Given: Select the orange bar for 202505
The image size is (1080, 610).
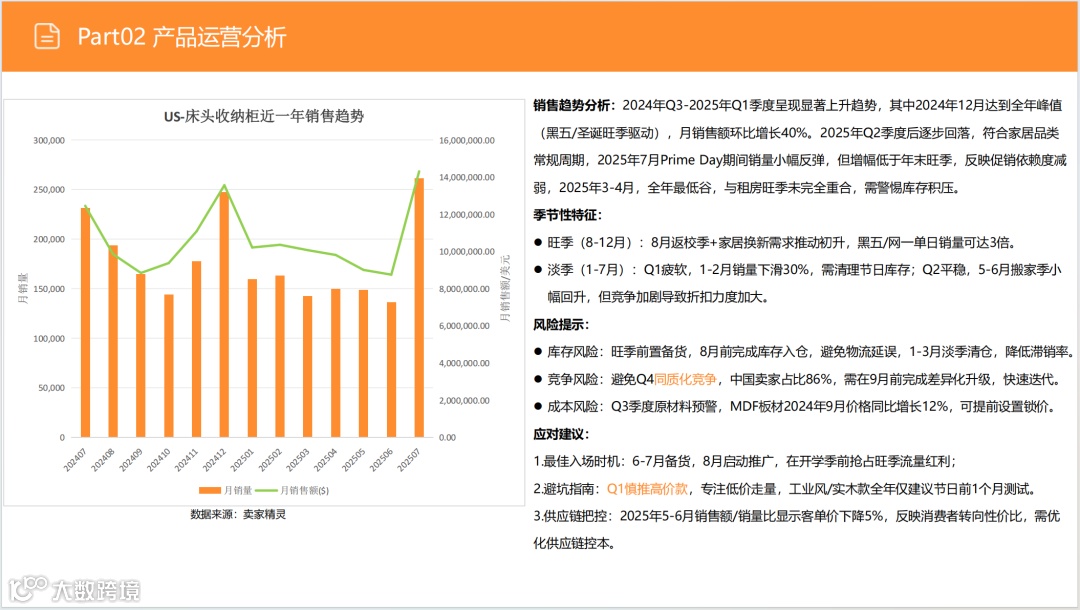Looking at the screenshot, I should (363, 364).
